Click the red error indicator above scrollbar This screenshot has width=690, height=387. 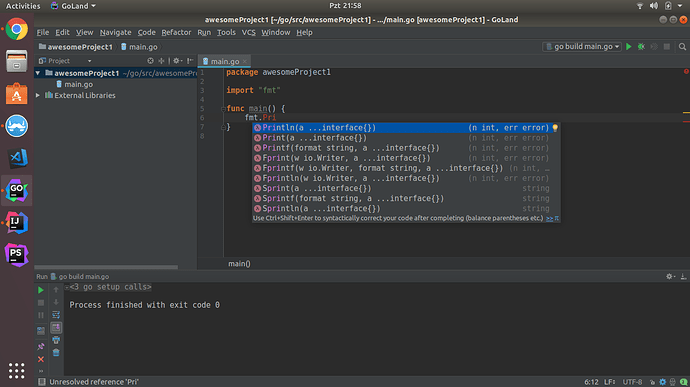point(686,71)
